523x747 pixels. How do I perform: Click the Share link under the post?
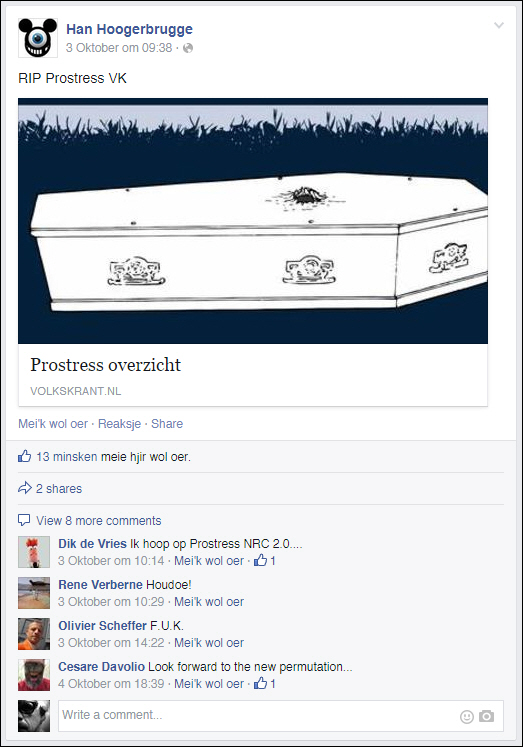[x=167, y=424]
